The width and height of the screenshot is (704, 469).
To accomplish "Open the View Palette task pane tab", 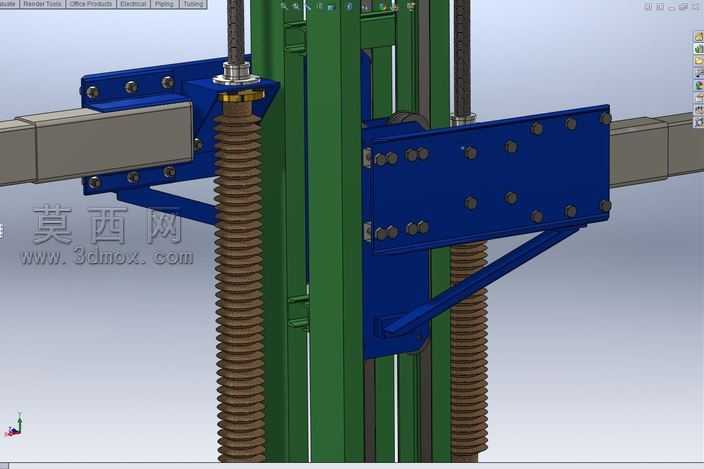I will coord(699,73).
